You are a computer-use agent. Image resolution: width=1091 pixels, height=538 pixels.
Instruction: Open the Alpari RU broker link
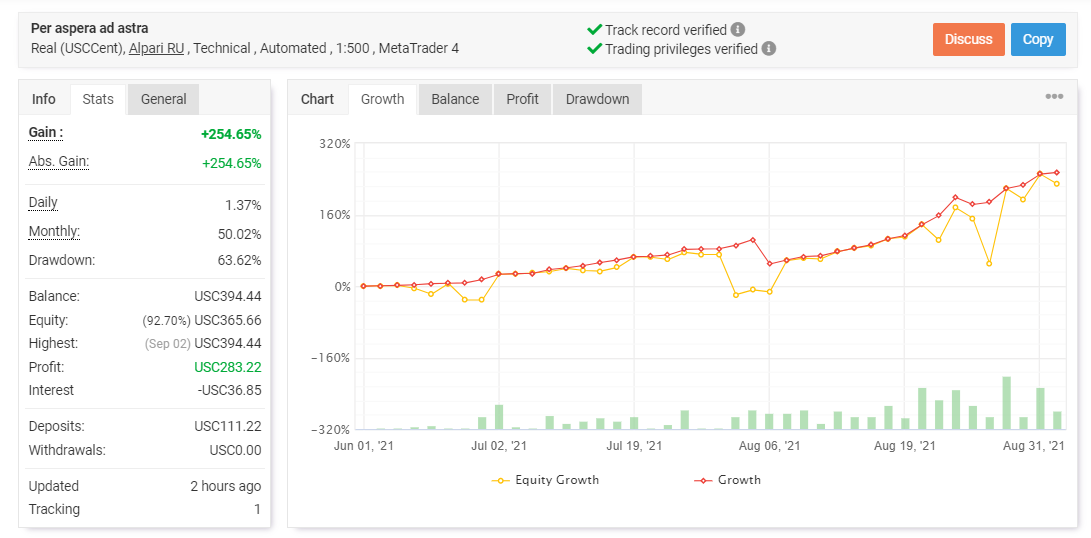click(x=157, y=48)
